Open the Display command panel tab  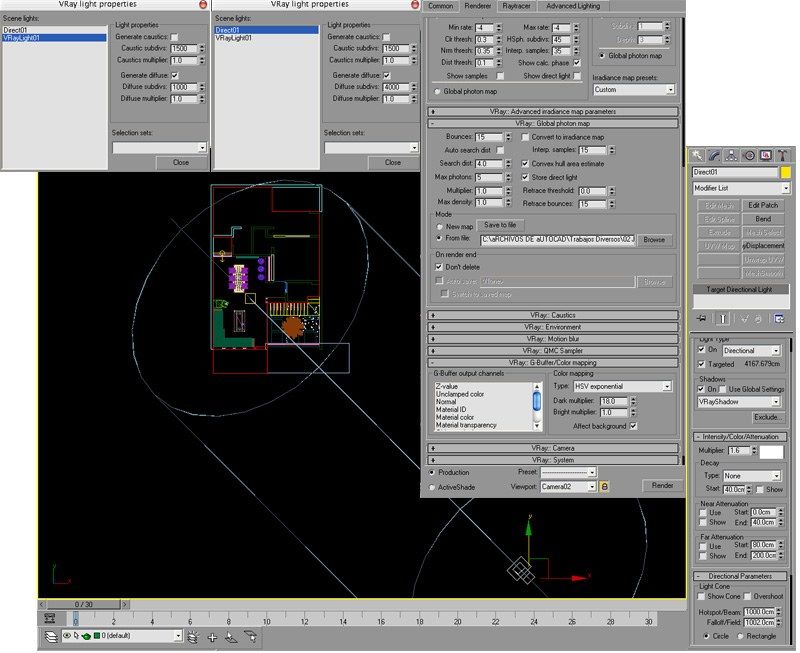(x=765, y=155)
